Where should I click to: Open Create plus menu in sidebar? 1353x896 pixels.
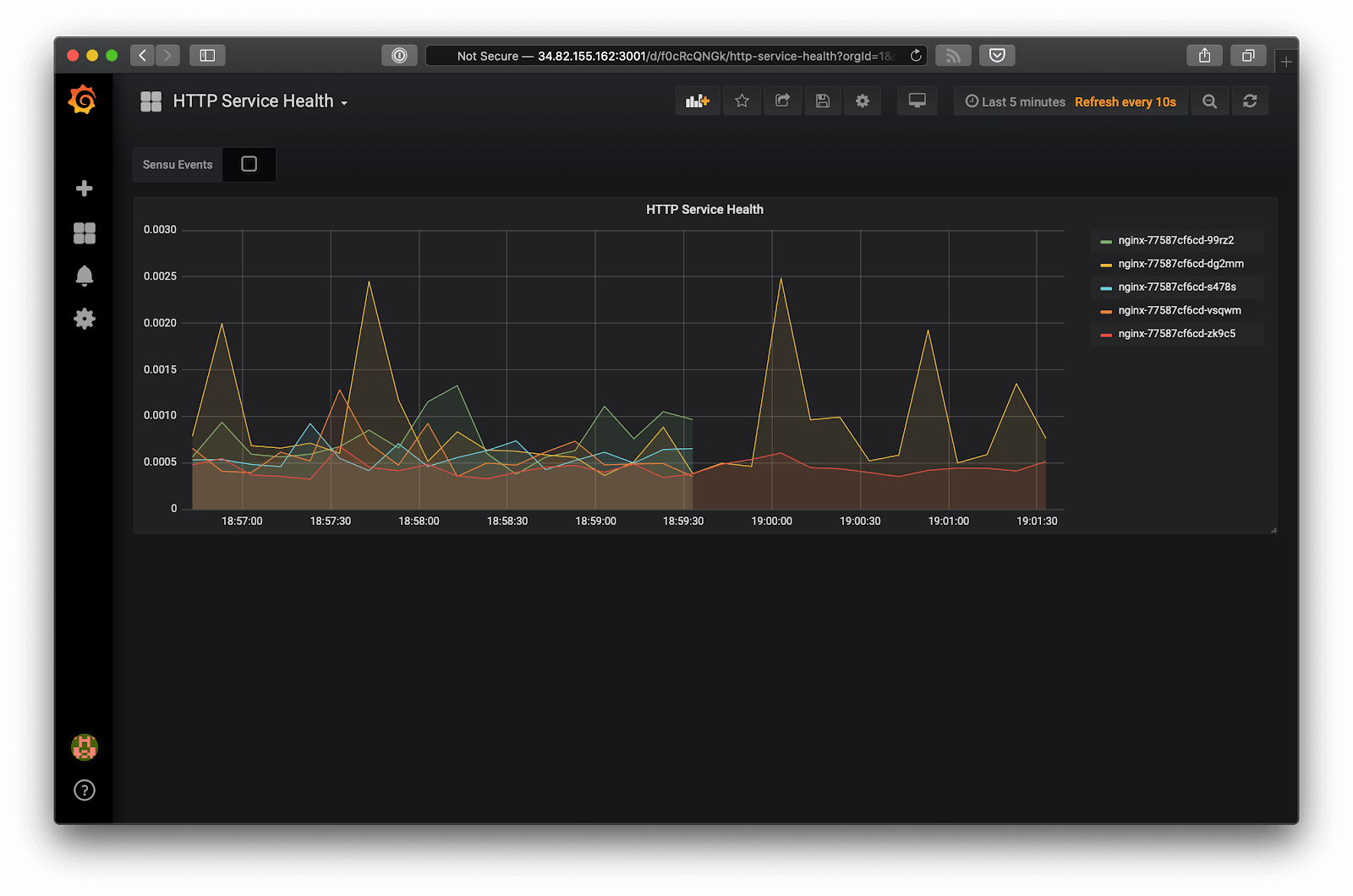tap(85, 188)
